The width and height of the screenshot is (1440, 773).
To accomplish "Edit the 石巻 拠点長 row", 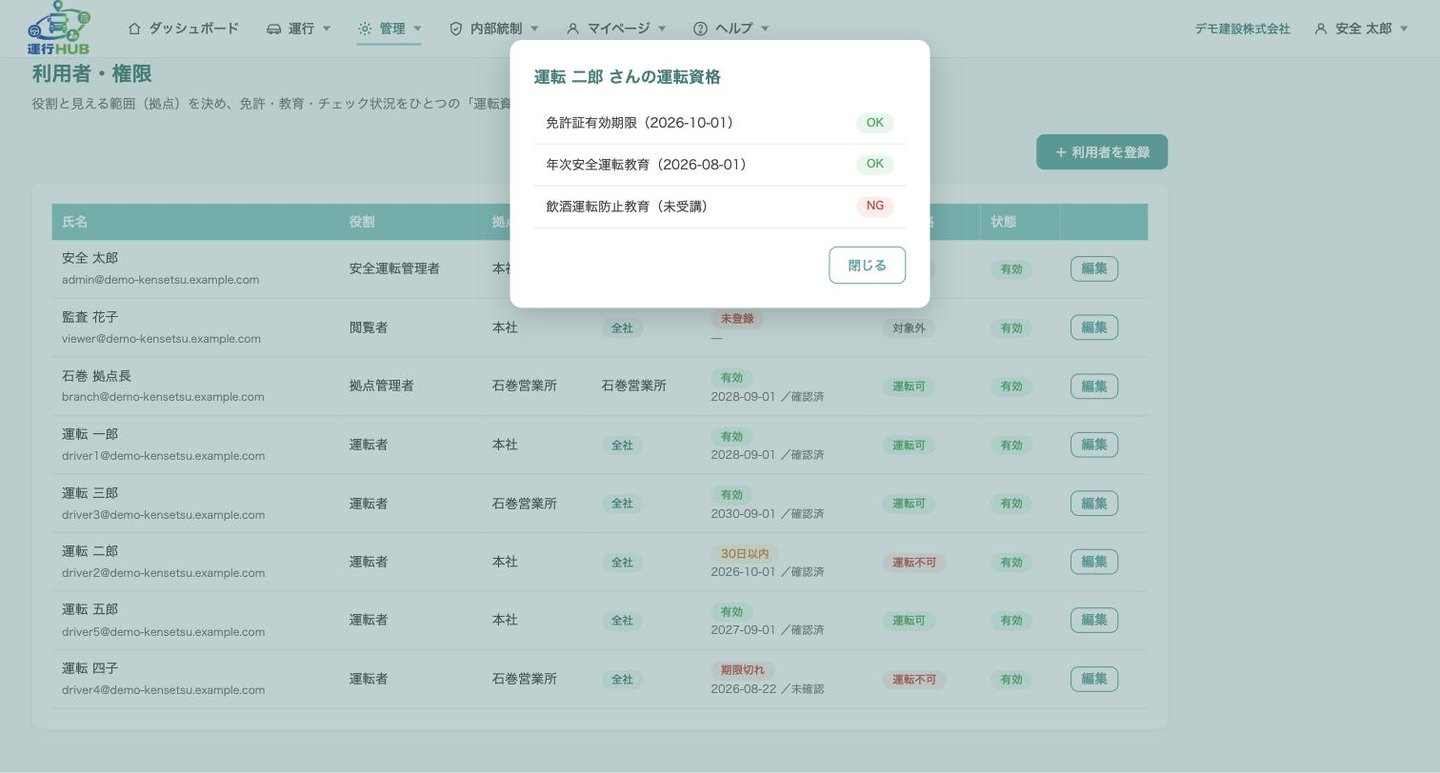I will (x=1094, y=386).
